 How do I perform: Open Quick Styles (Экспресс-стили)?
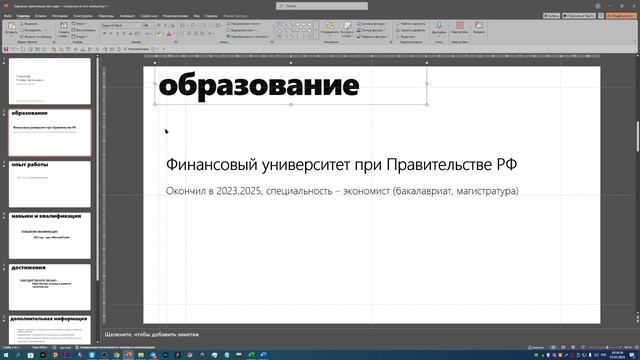[347, 31]
